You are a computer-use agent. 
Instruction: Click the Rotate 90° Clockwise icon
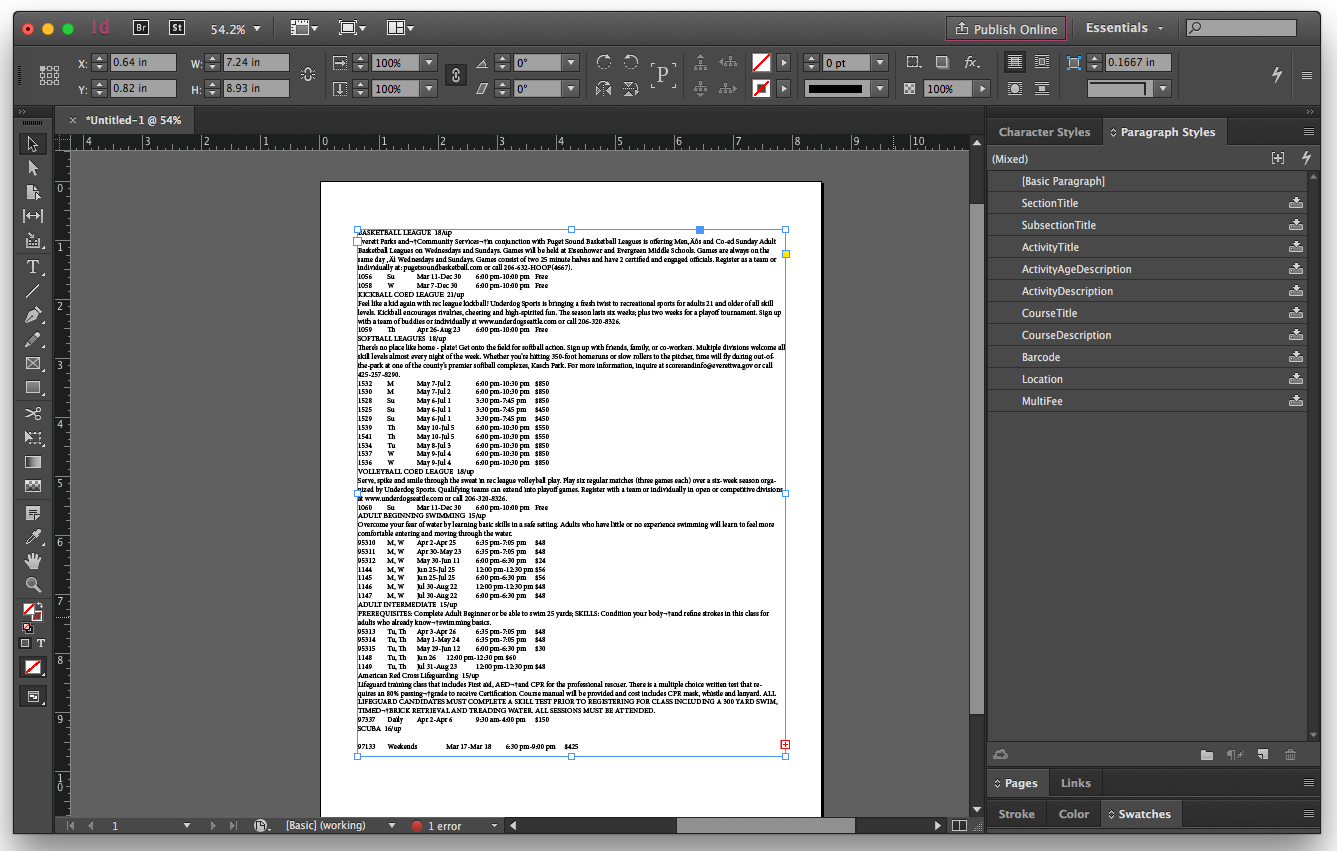pos(604,62)
